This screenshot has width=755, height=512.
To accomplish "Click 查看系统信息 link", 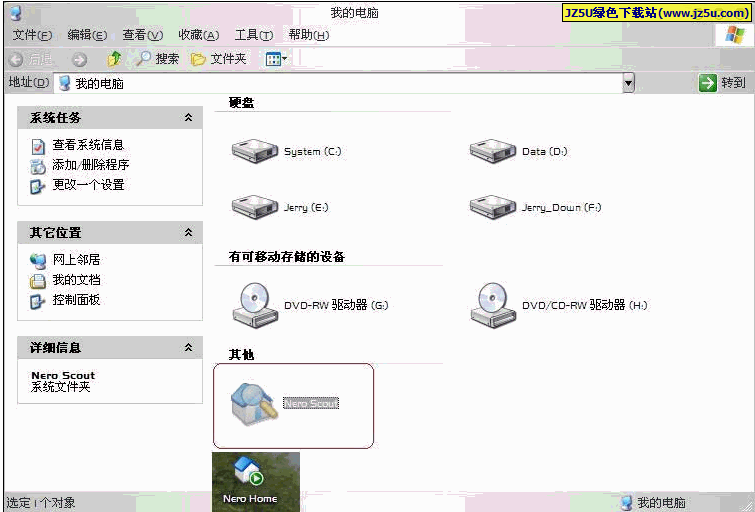I will pyautogui.click(x=88, y=145).
